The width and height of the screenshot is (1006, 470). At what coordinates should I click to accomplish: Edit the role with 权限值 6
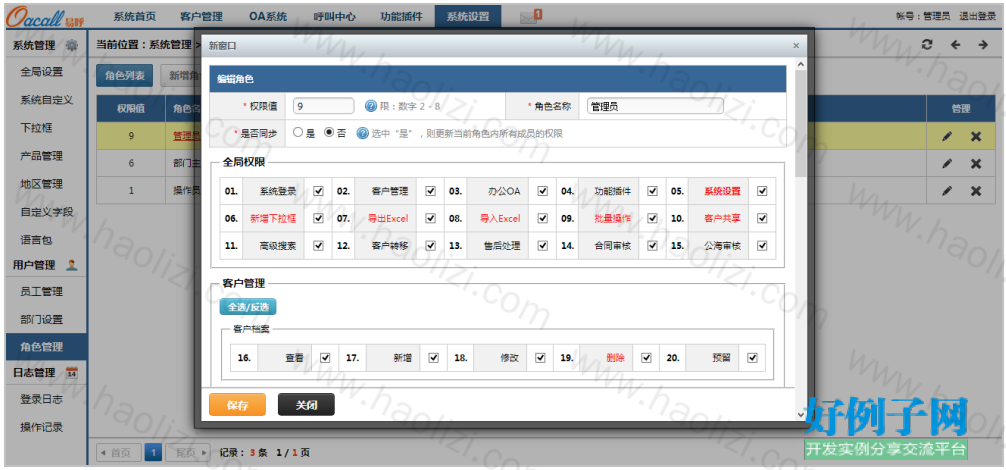pyautogui.click(x=946, y=164)
